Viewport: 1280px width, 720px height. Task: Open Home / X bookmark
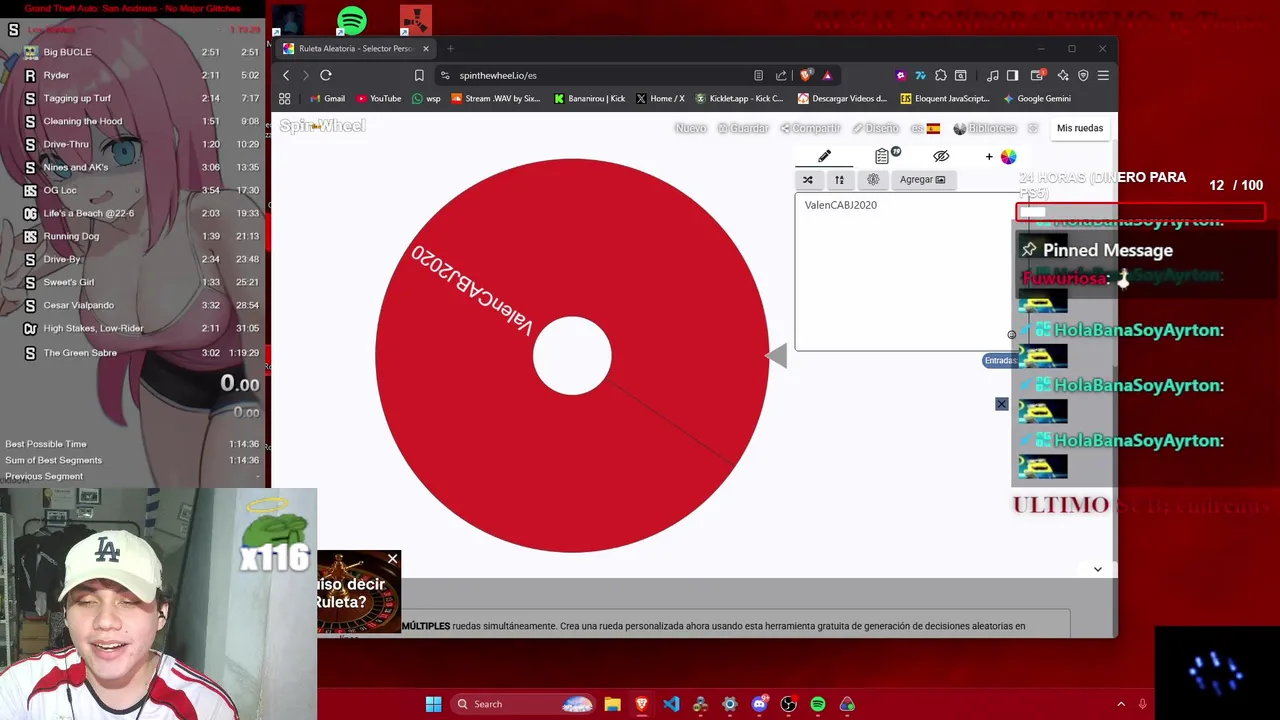point(660,98)
